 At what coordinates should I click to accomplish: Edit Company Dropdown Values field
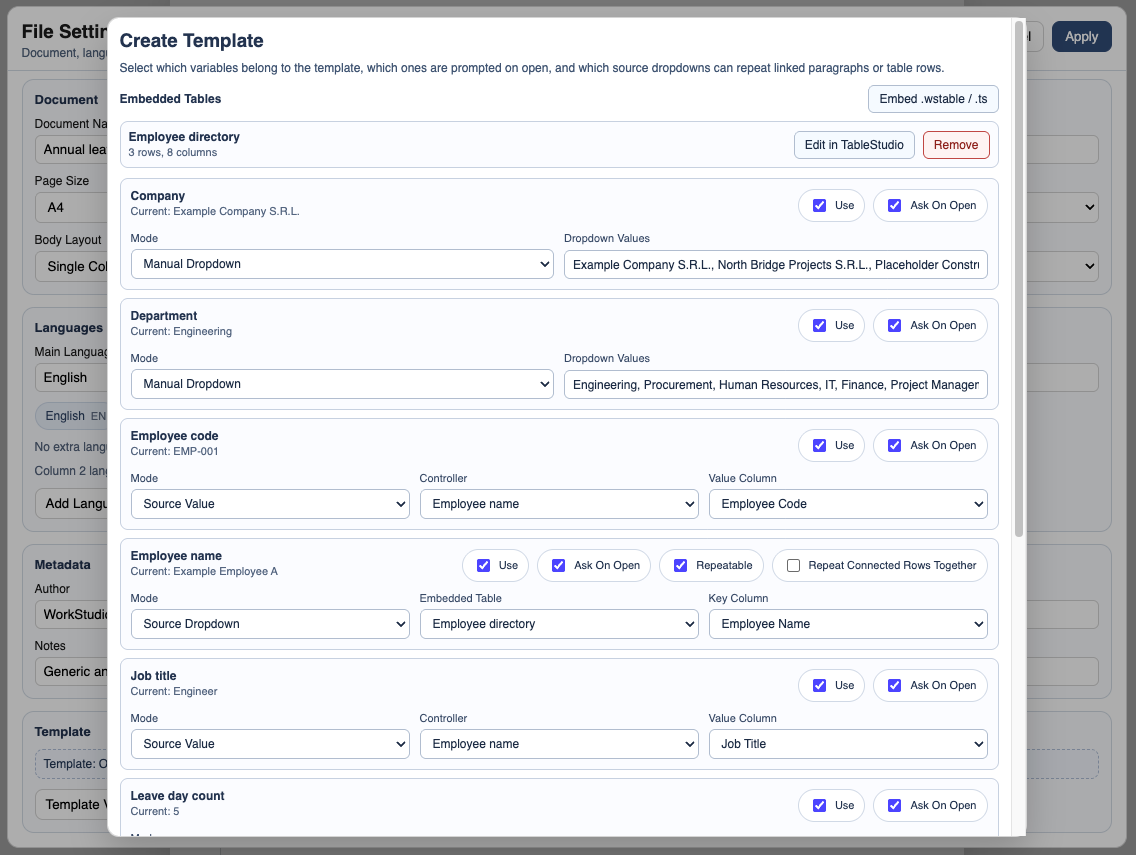point(776,264)
